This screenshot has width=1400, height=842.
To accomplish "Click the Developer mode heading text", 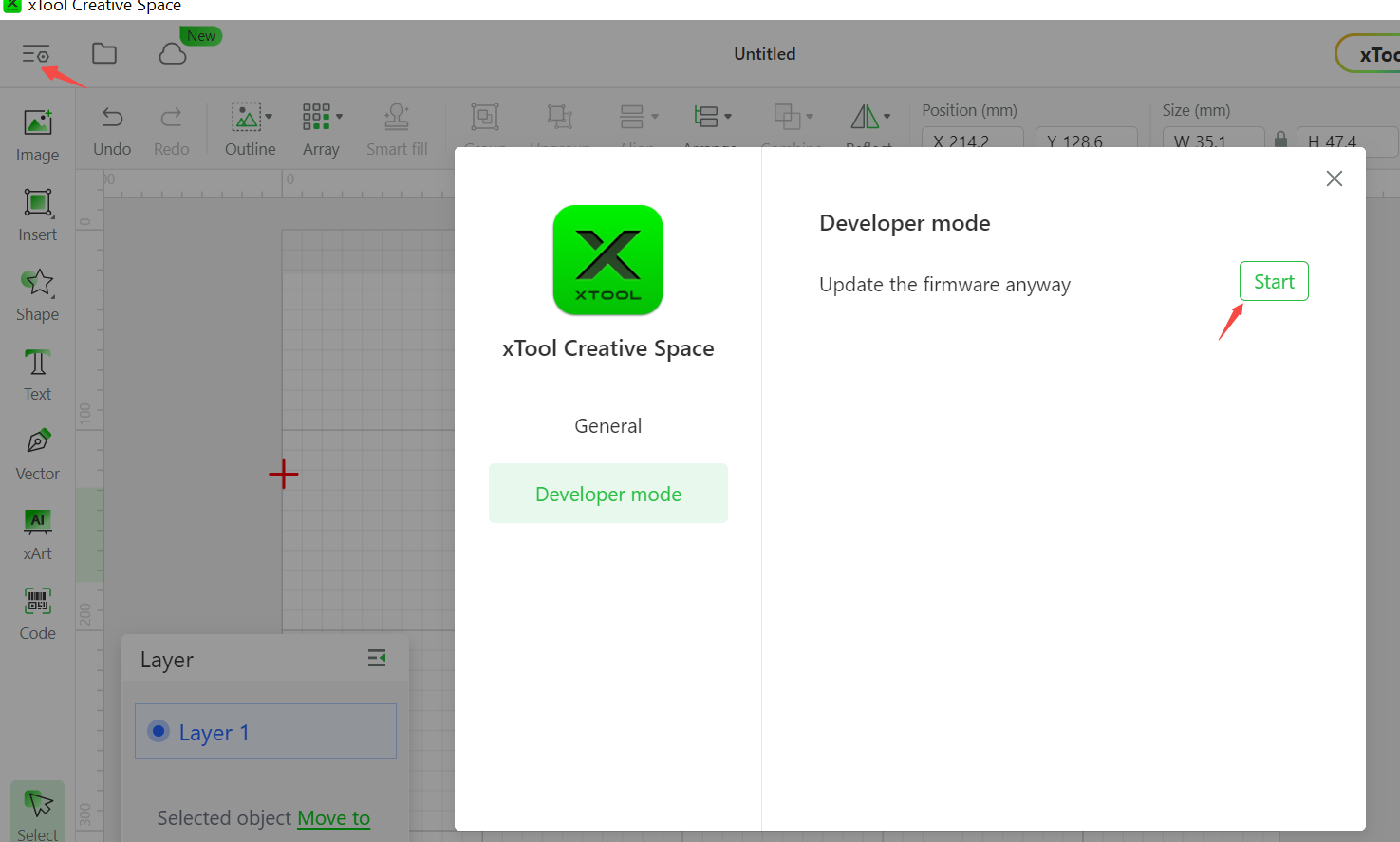I will (x=905, y=223).
